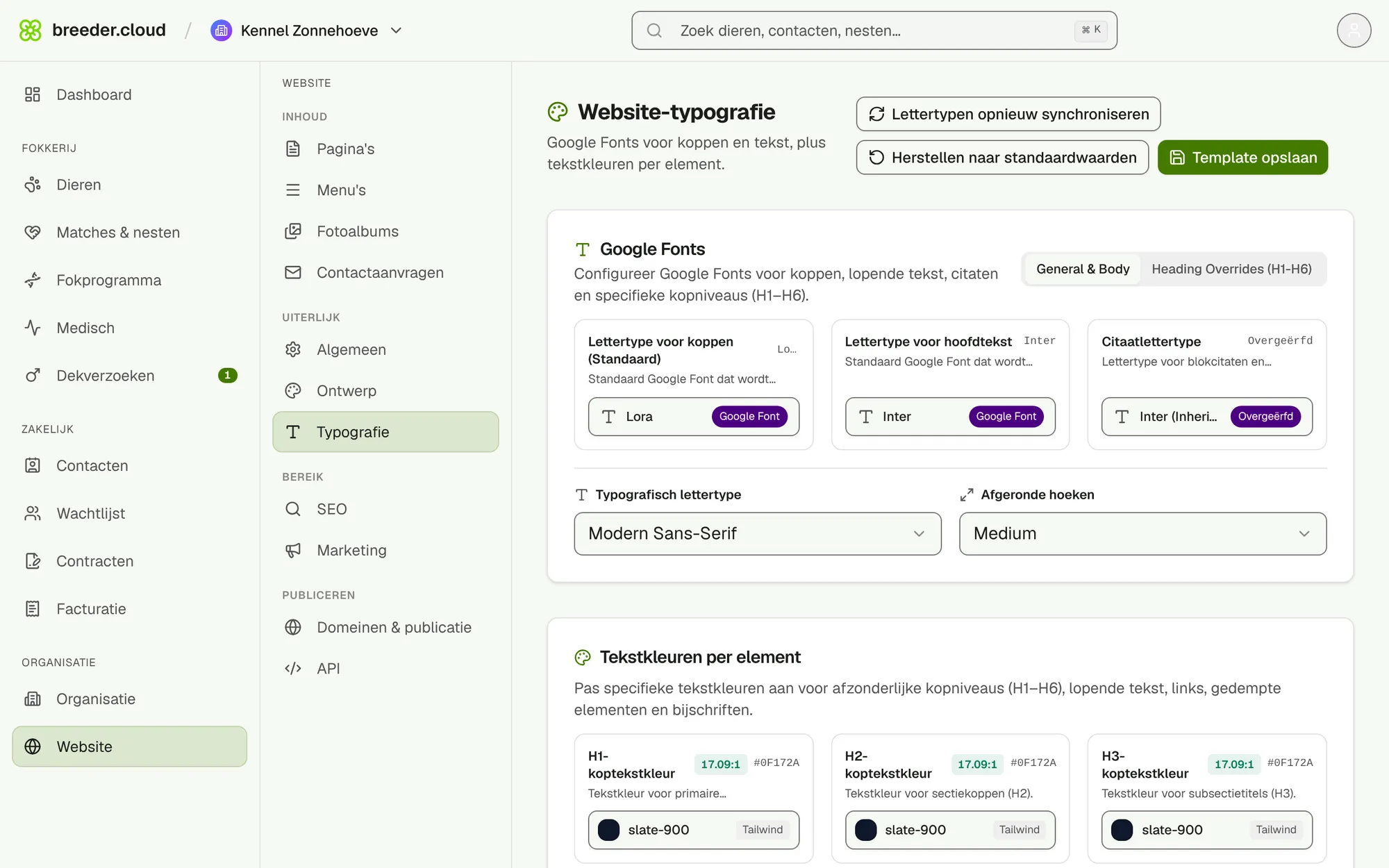Click the breeder.cloud clover logo icon
1389x868 pixels.
[31, 31]
